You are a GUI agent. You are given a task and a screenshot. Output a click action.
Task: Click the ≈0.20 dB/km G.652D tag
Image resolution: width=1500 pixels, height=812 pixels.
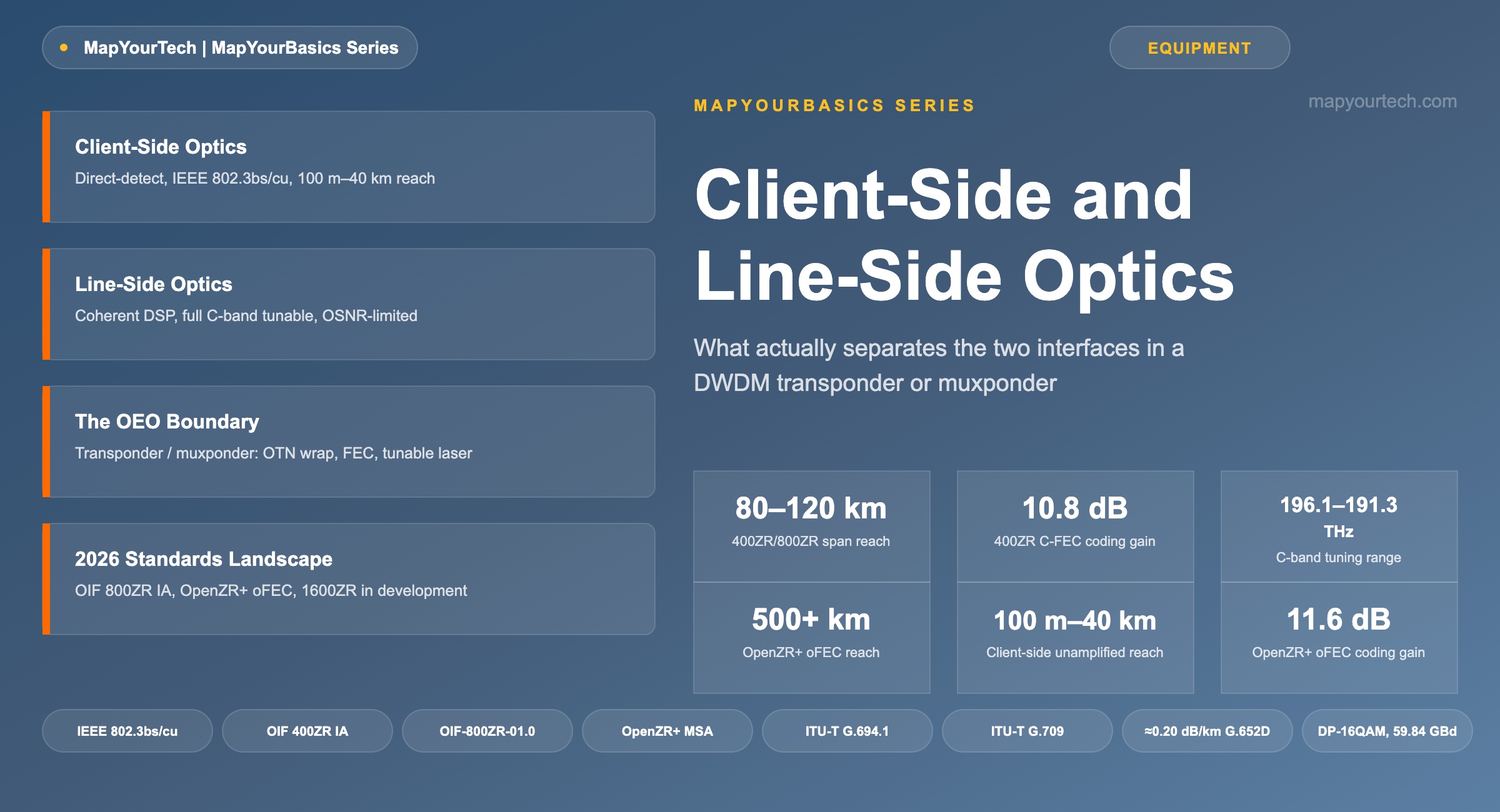(x=1207, y=731)
